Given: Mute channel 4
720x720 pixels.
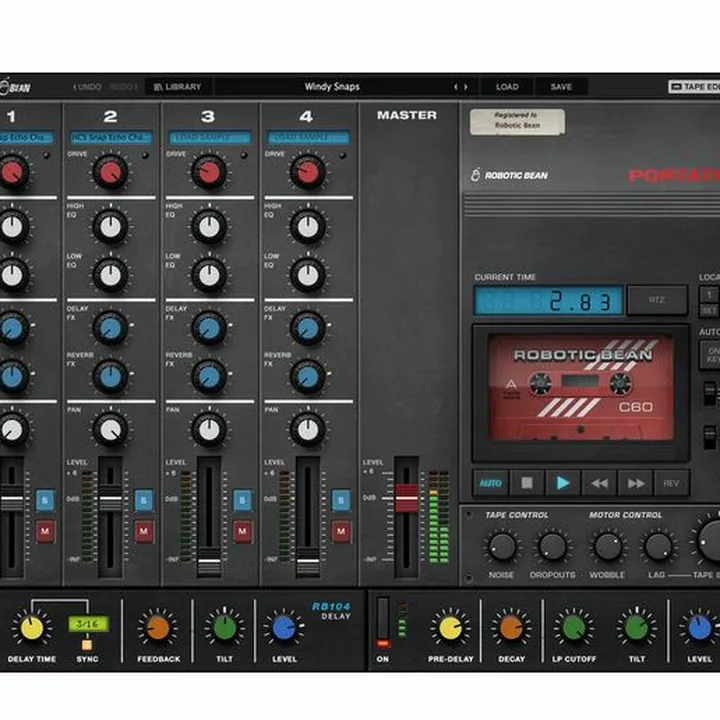Looking at the screenshot, I should click(341, 531).
